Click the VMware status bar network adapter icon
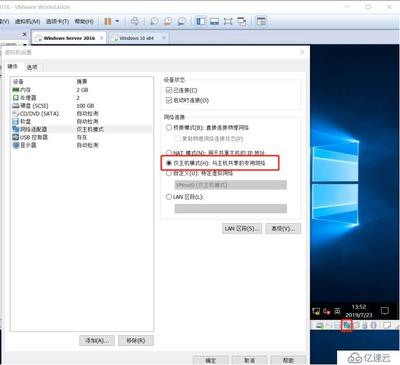400x365 pixels. point(347,325)
